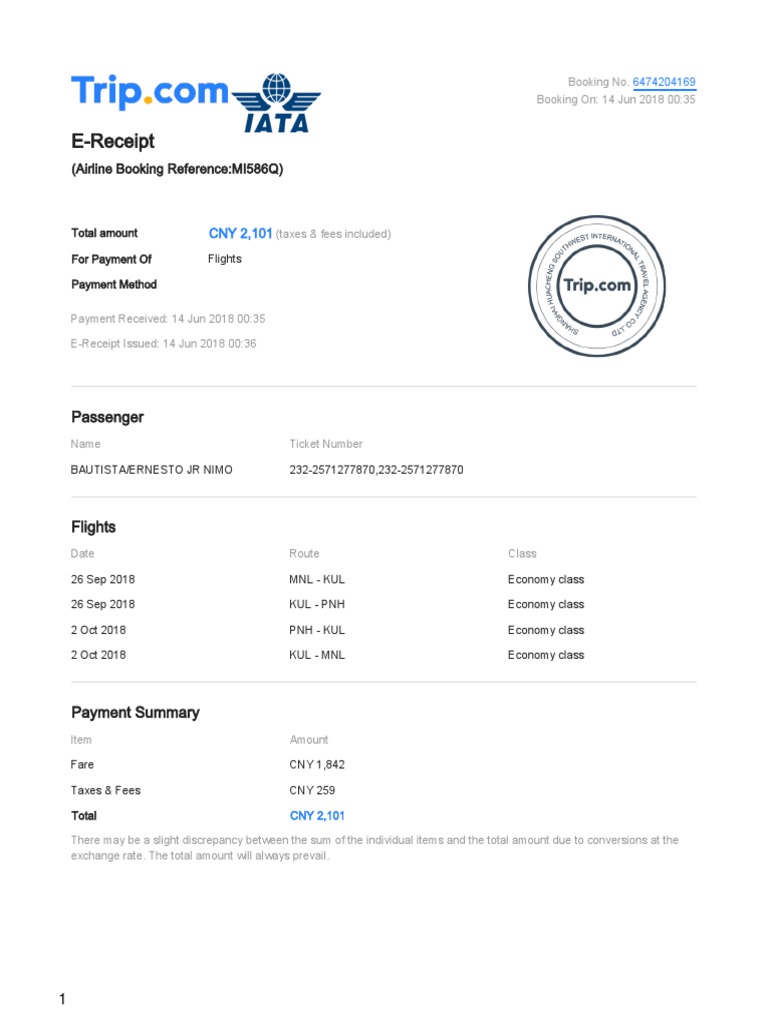Click the Payment Summary total CNY 2,101
The image size is (768, 1024).
(317, 816)
